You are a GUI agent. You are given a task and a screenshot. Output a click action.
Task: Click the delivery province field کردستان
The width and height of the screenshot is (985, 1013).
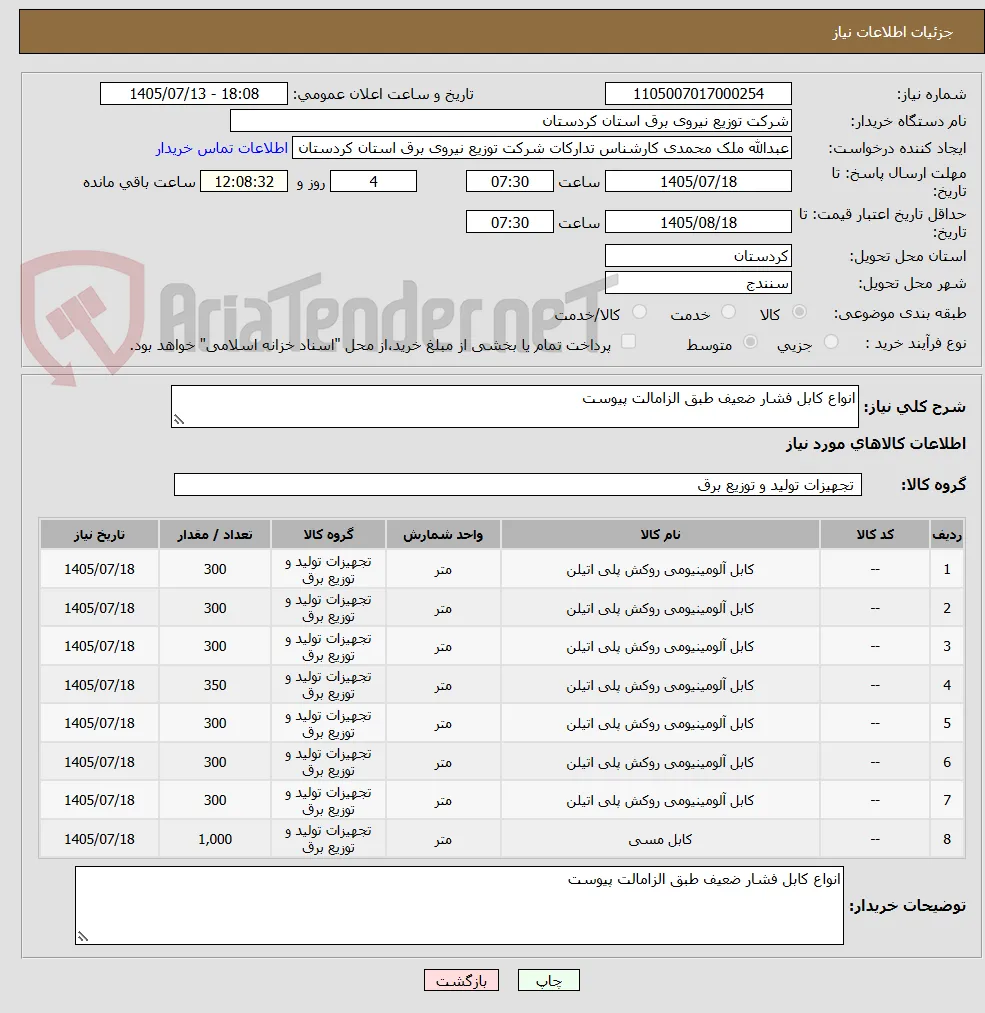(698, 256)
